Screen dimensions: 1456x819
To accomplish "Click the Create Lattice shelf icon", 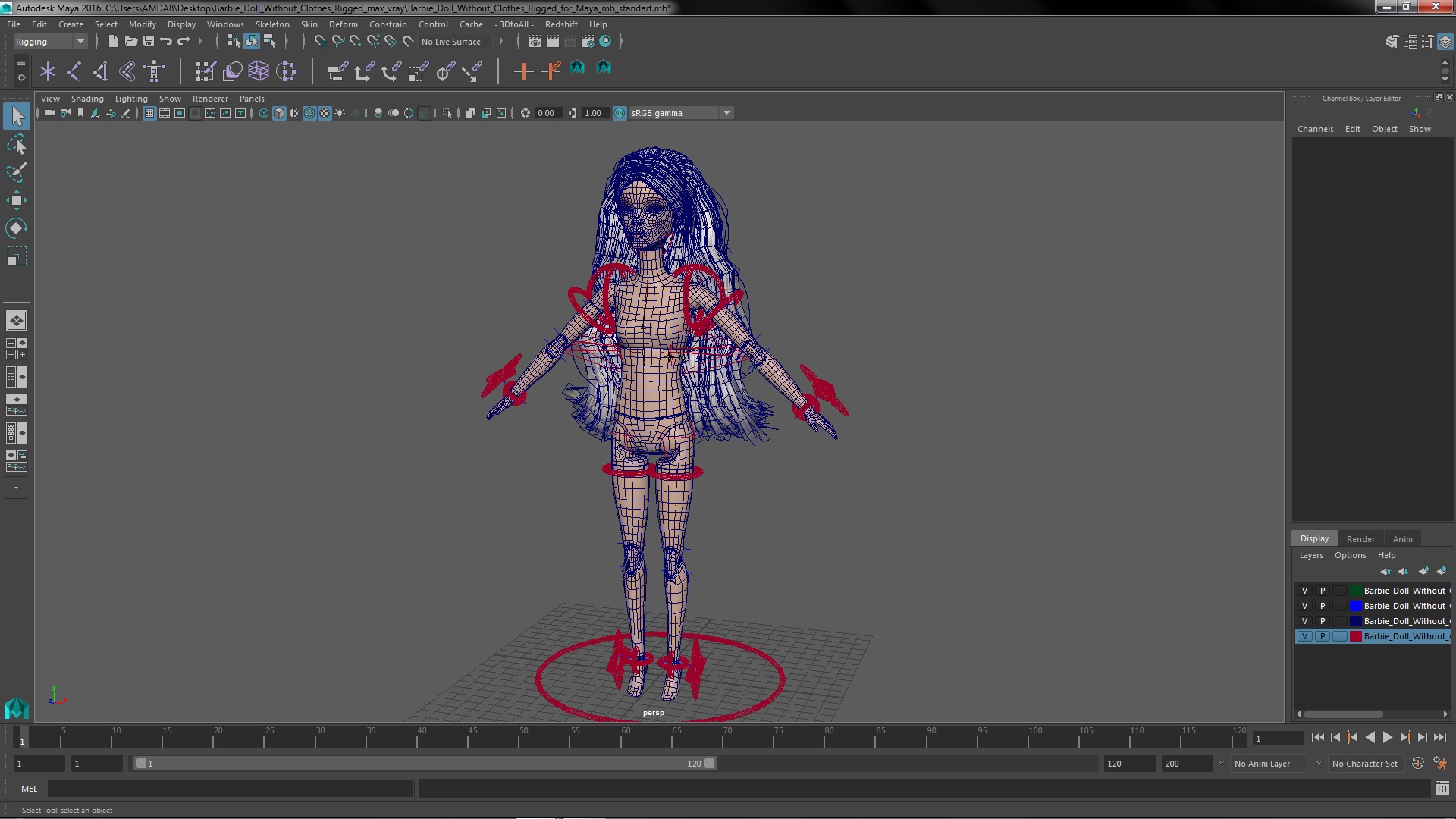I will tap(259, 71).
